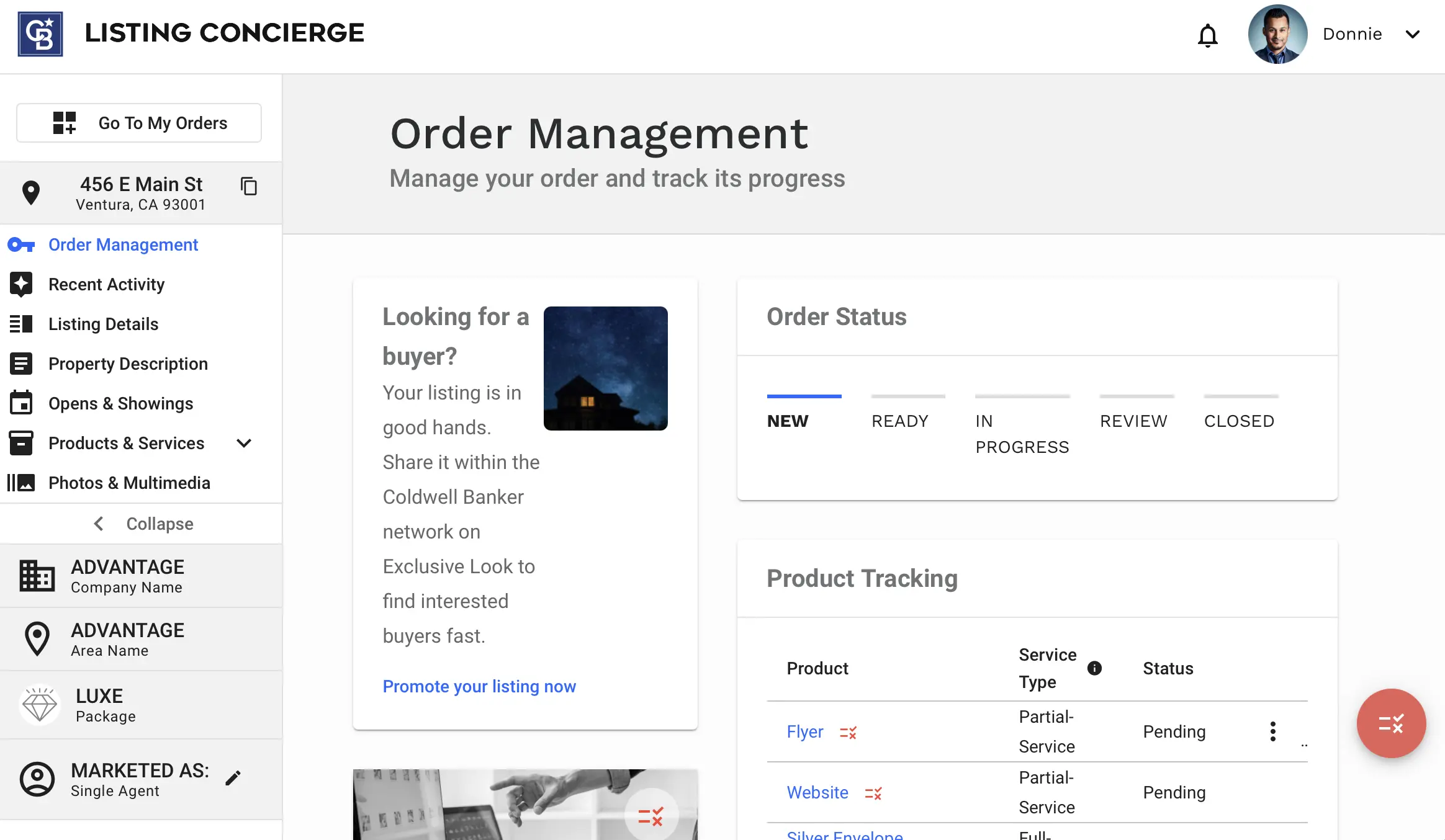Switch to the Order Management section

click(122, 244)
